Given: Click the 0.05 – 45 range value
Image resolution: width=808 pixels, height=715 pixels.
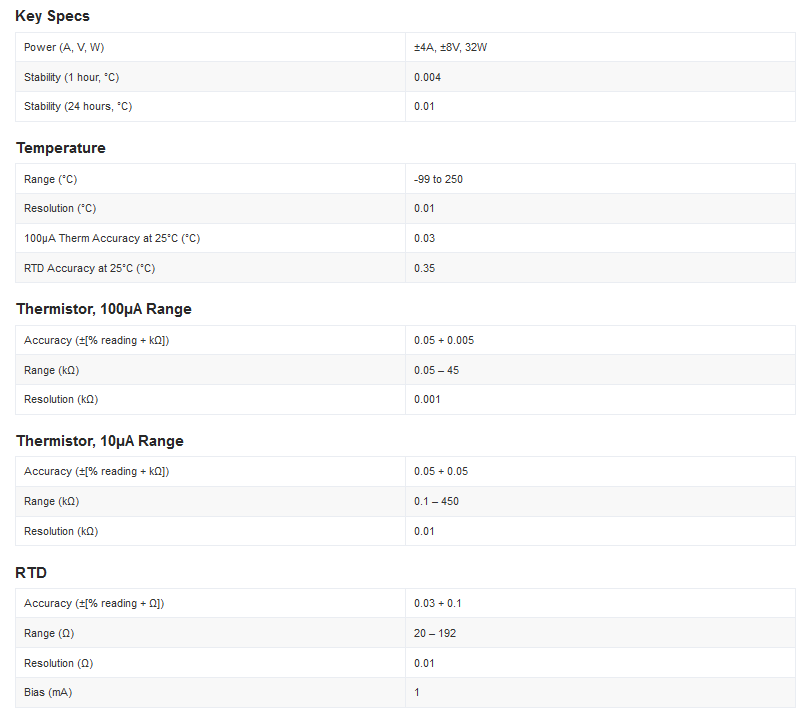Looking at the screenshot, I should click(x=436, y=370).
